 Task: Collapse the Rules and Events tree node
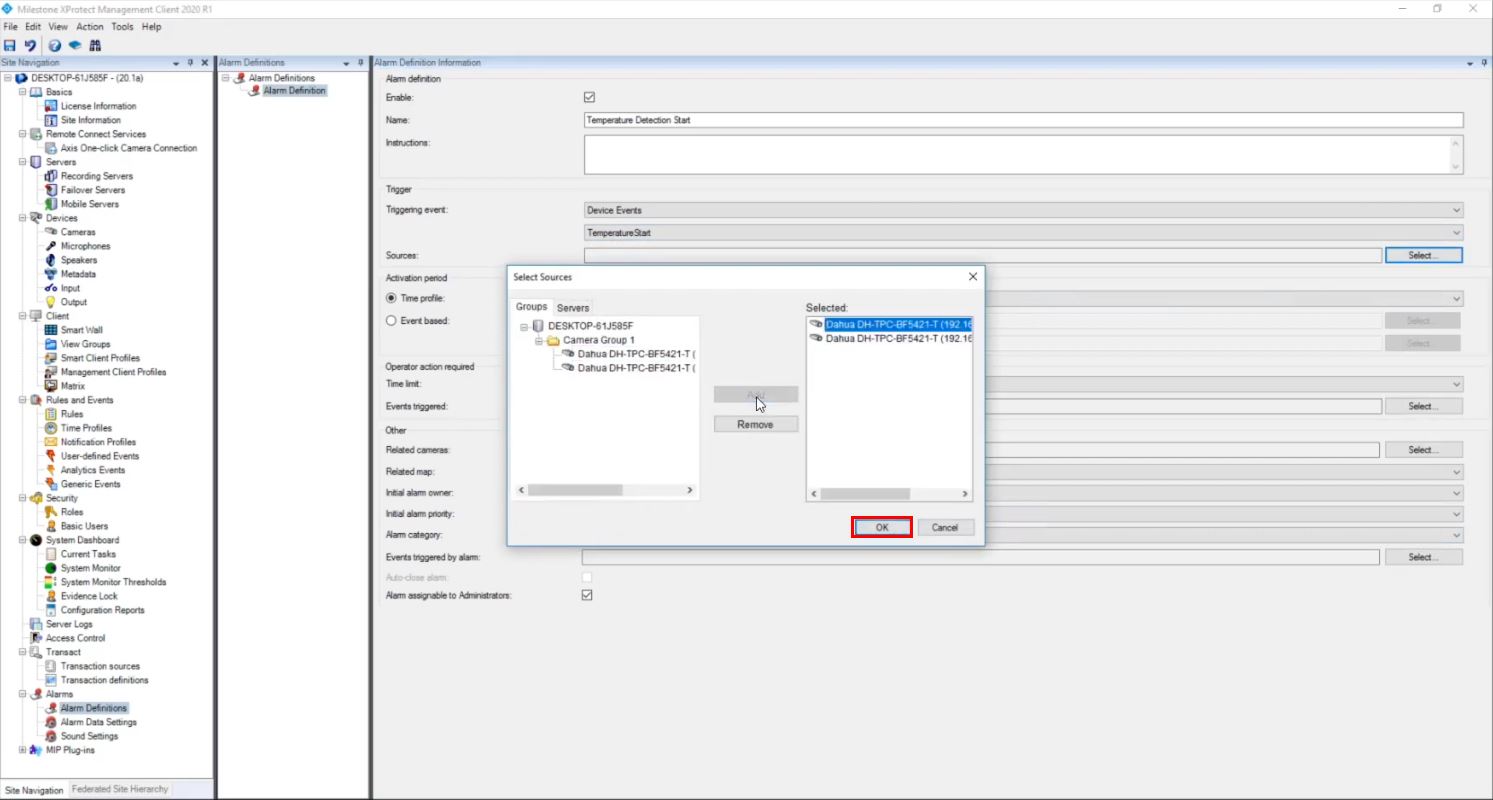[22, 400]
